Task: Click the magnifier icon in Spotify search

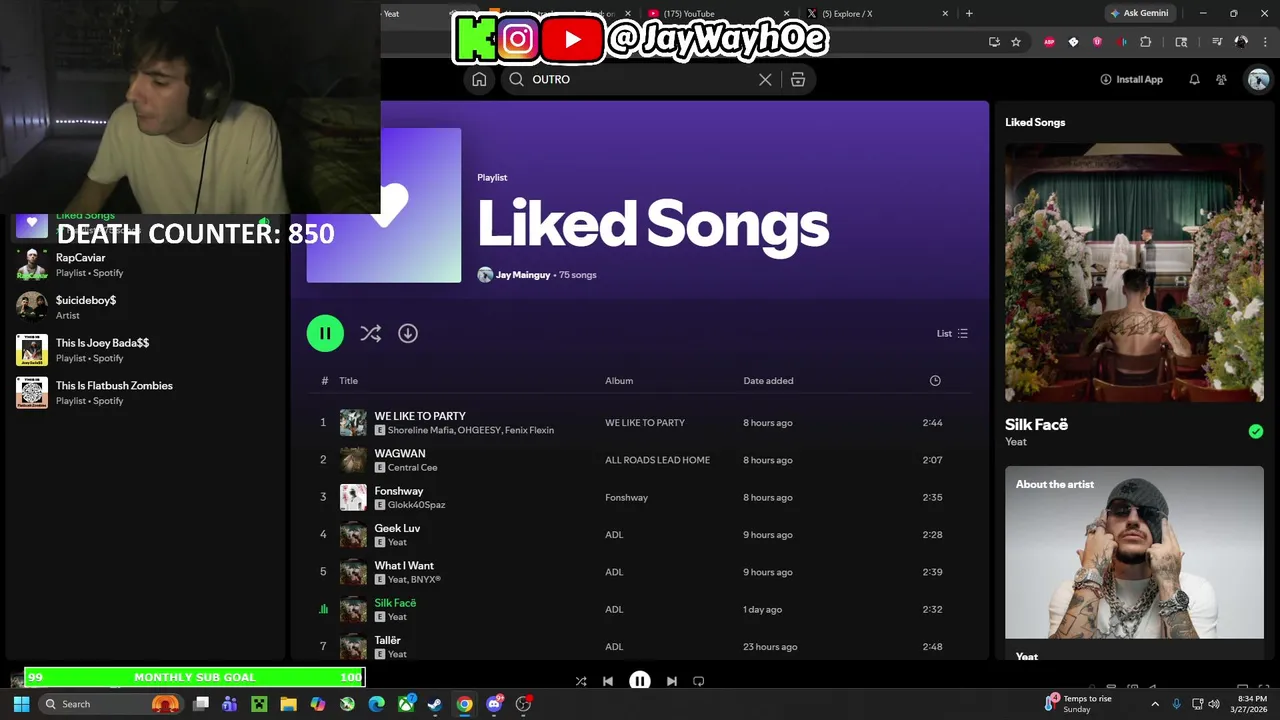Action: click(516, 79)
